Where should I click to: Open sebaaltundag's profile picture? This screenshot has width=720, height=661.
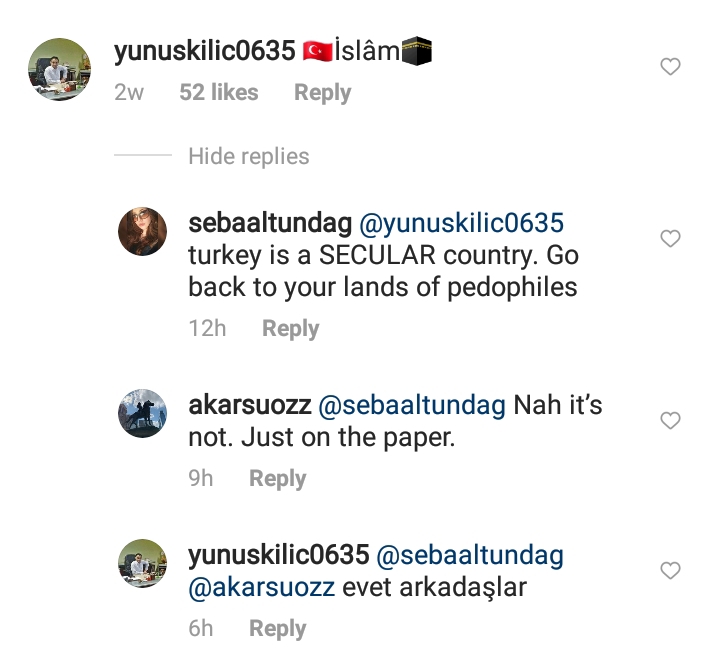pyautogui.click(x=143, y=232)
